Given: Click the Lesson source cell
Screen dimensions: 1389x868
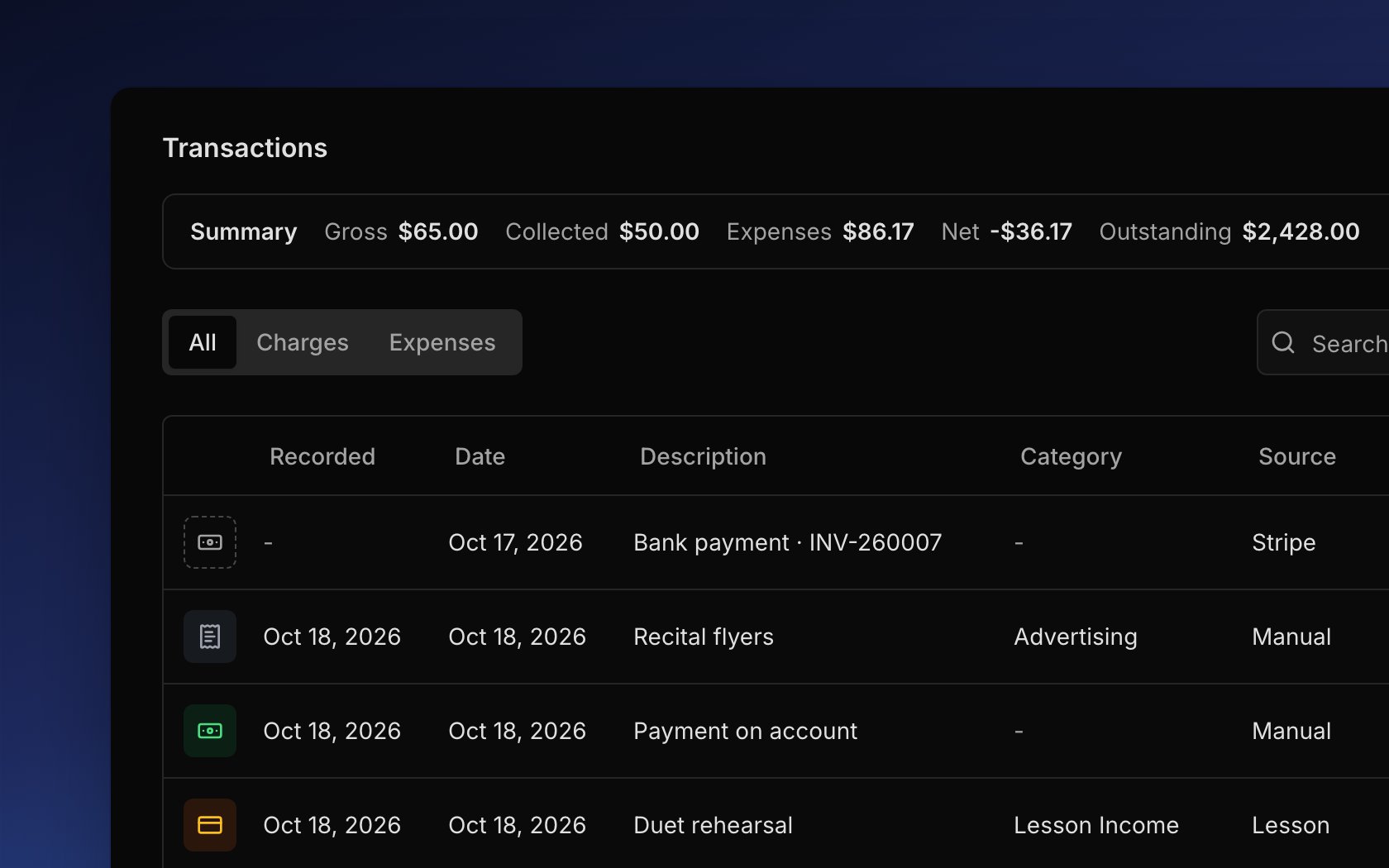Looking at the screenshot, I should pyautogui.click(x=1291, y=825).
